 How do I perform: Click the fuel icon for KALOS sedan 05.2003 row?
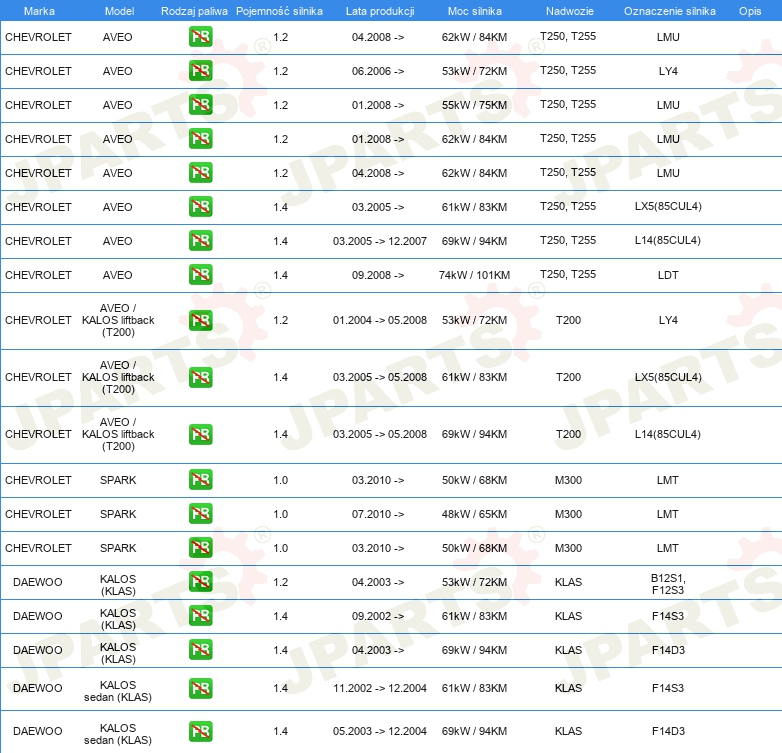tap(200, 731)
